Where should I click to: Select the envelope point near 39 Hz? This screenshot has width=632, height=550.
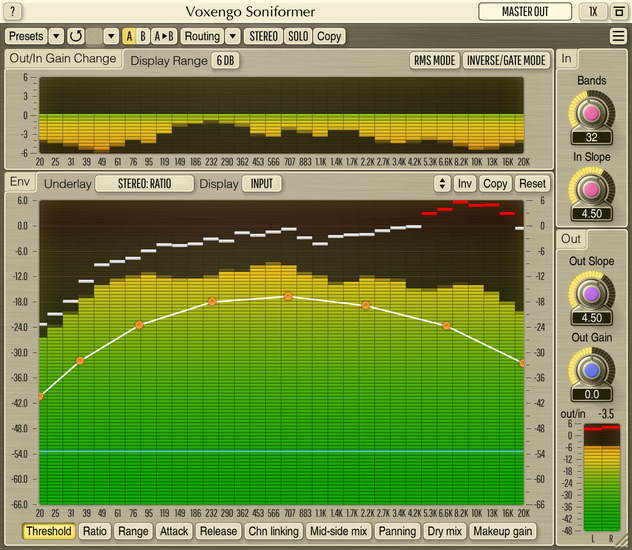80,361
